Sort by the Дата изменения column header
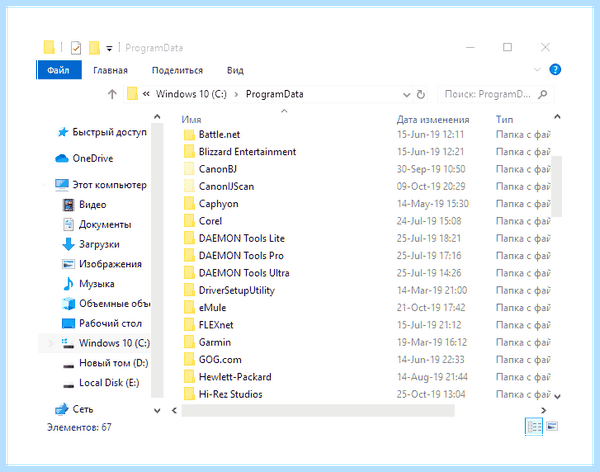 coord(433,119)
